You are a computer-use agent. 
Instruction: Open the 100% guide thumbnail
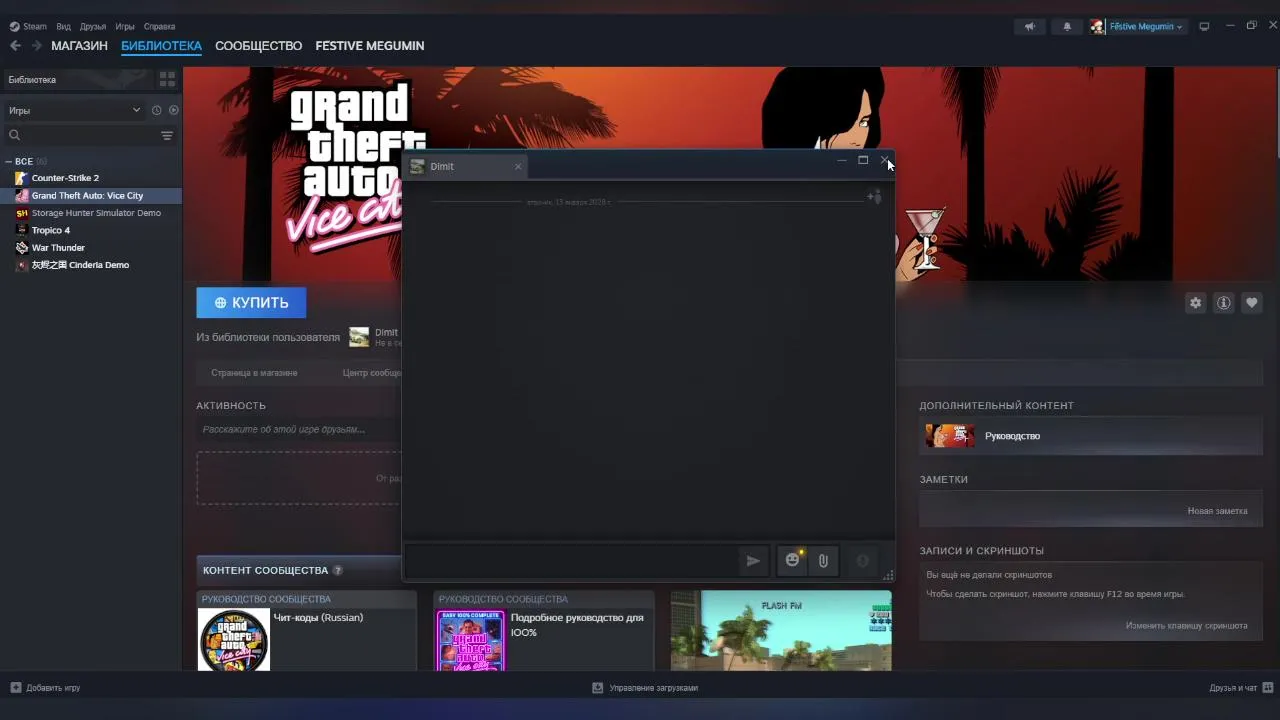coord(471,640)
